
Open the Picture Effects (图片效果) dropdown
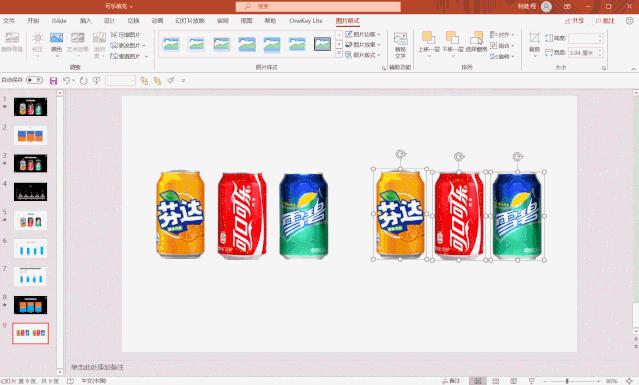pos(363,44)
